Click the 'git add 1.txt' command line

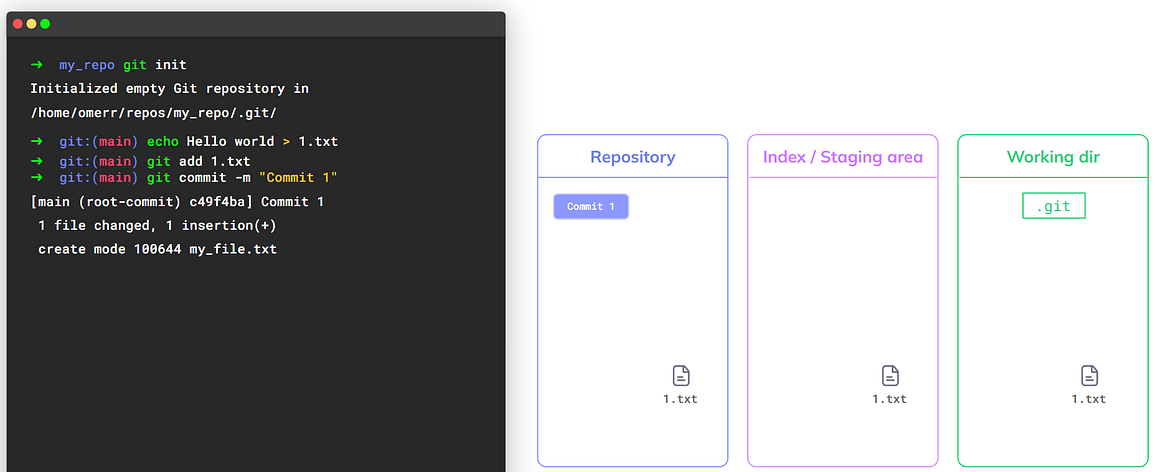(141, 161)
